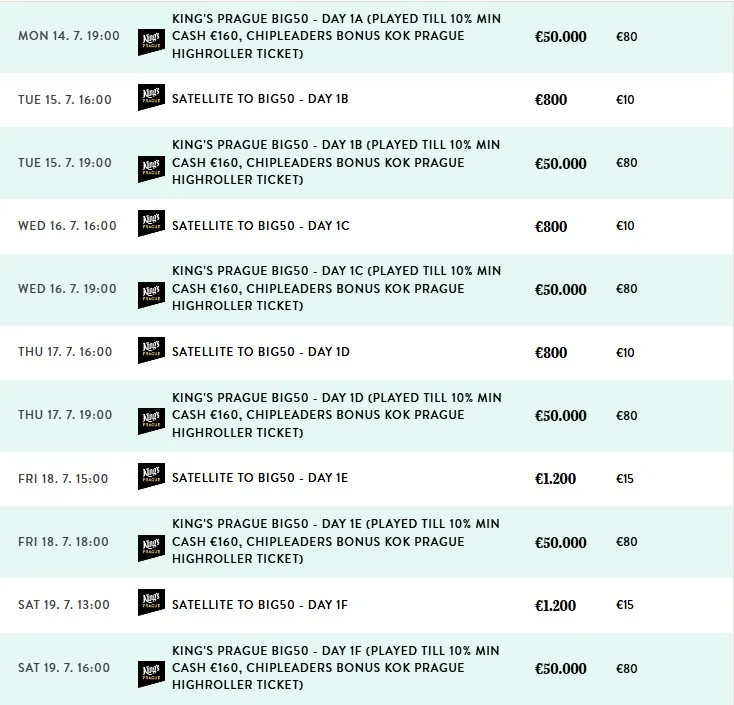The height and width of the screenshot is (705, 734).
Task: Click King's logo in Sat 13:00 satellite row
Action: pyautogui.click(x=151, y=602)
